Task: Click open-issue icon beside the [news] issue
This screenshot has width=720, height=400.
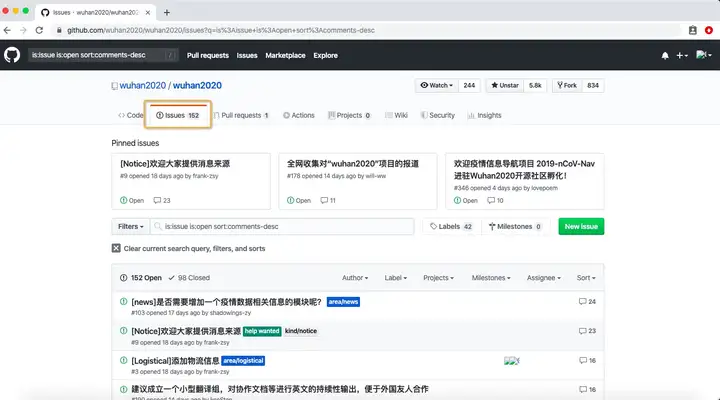Action: 124,302
